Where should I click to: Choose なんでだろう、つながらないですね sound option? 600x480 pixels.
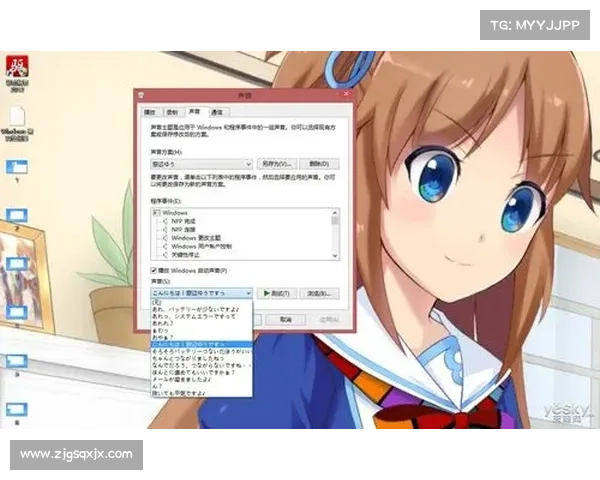tap(201, 365)
